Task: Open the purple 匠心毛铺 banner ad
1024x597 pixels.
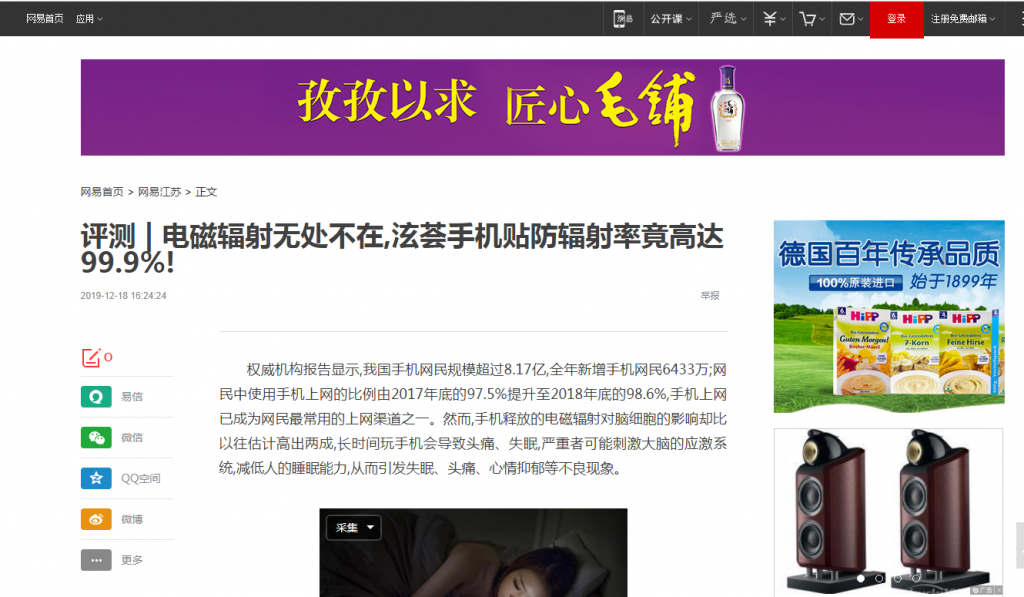Action: 542,107
